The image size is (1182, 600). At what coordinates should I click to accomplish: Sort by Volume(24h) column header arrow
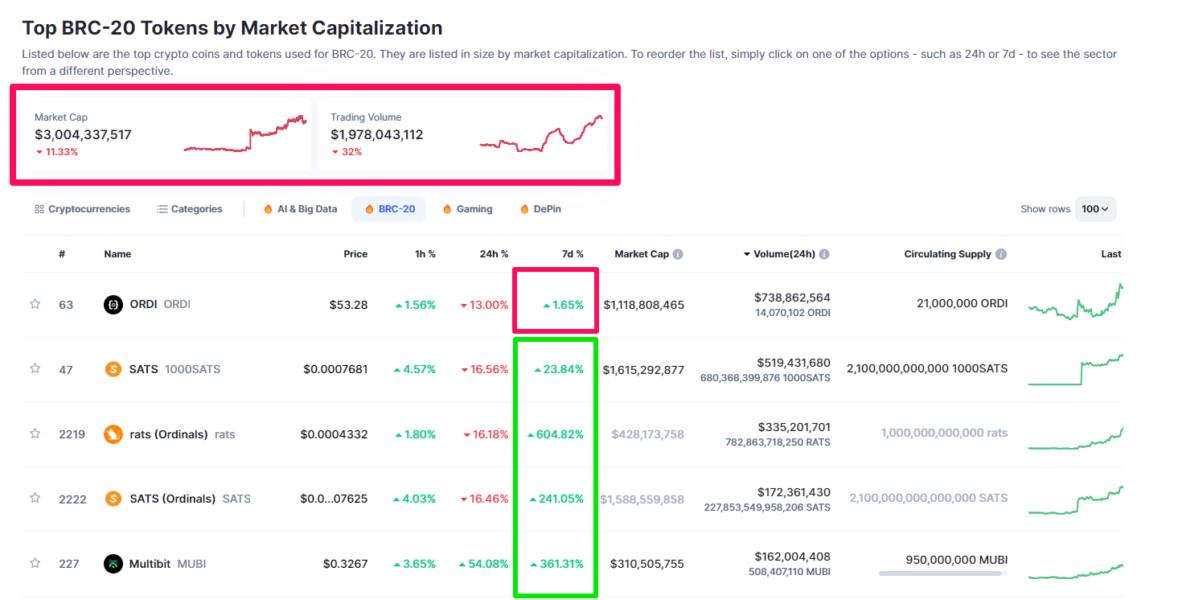[x=747, y=254]
